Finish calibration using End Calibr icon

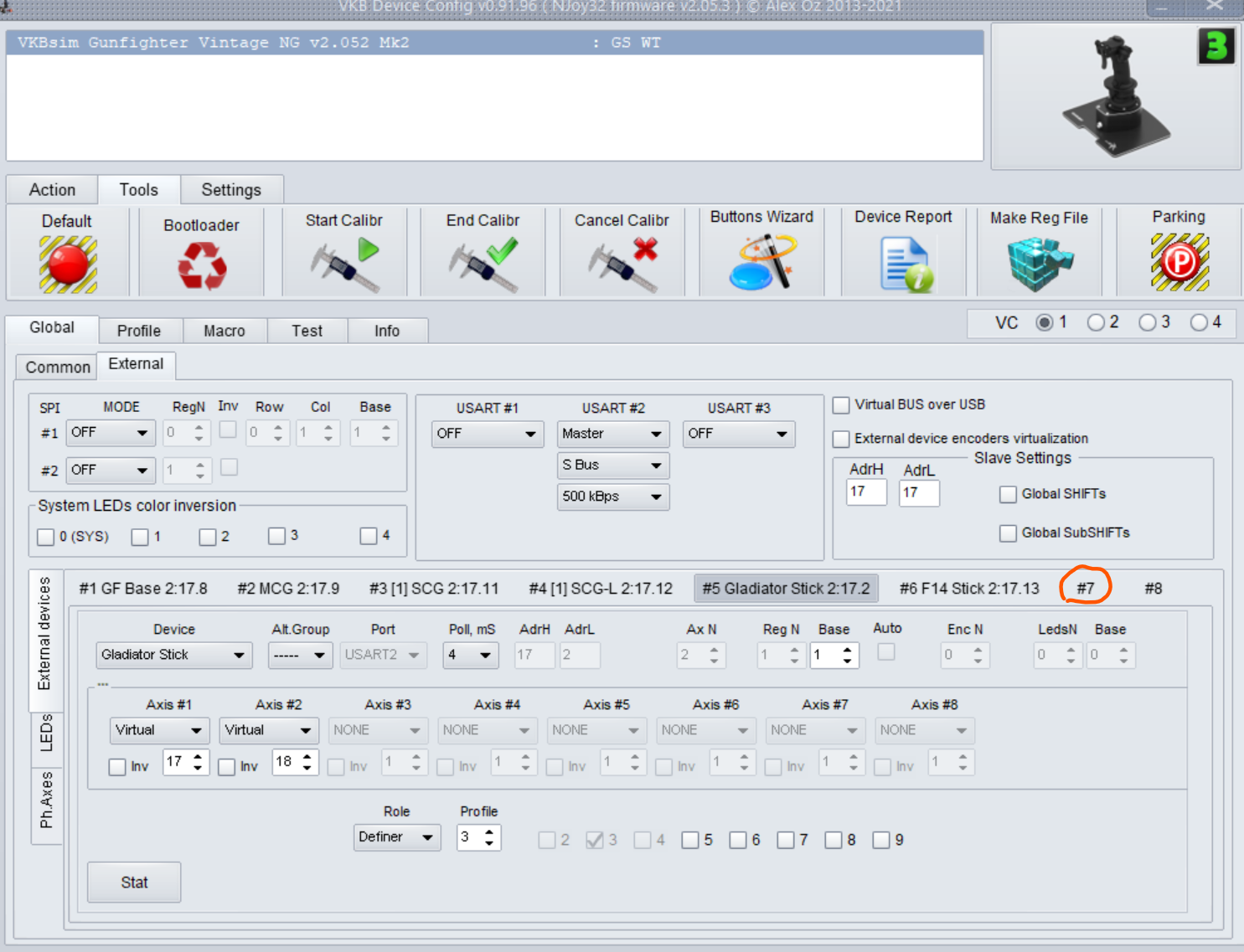(483, 264)
